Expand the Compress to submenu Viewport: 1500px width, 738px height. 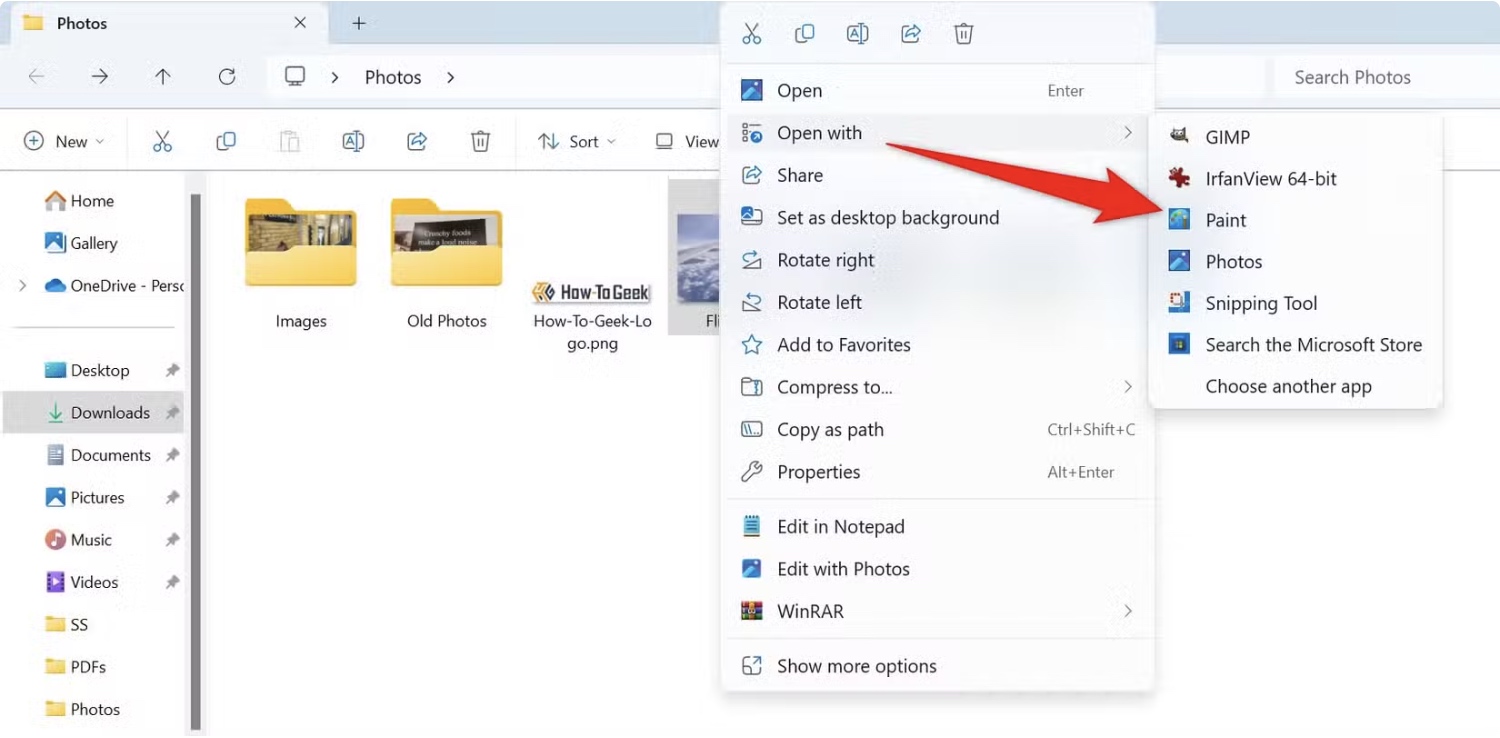click(x=937, y=387)
